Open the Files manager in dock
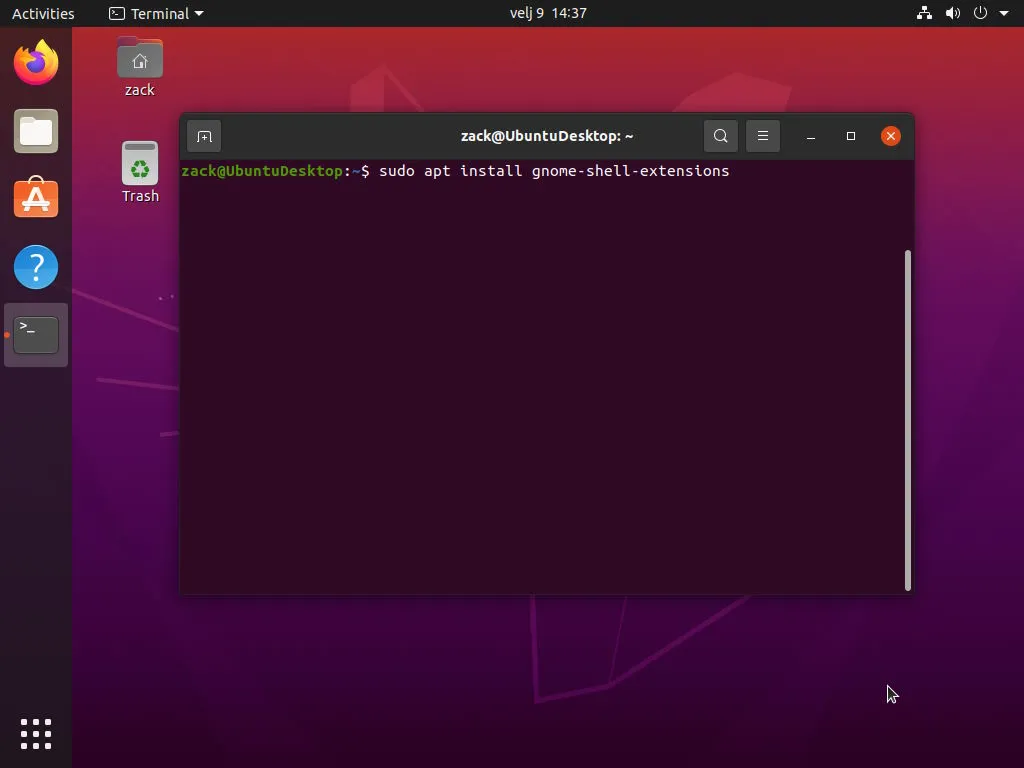 coord(36,131)
